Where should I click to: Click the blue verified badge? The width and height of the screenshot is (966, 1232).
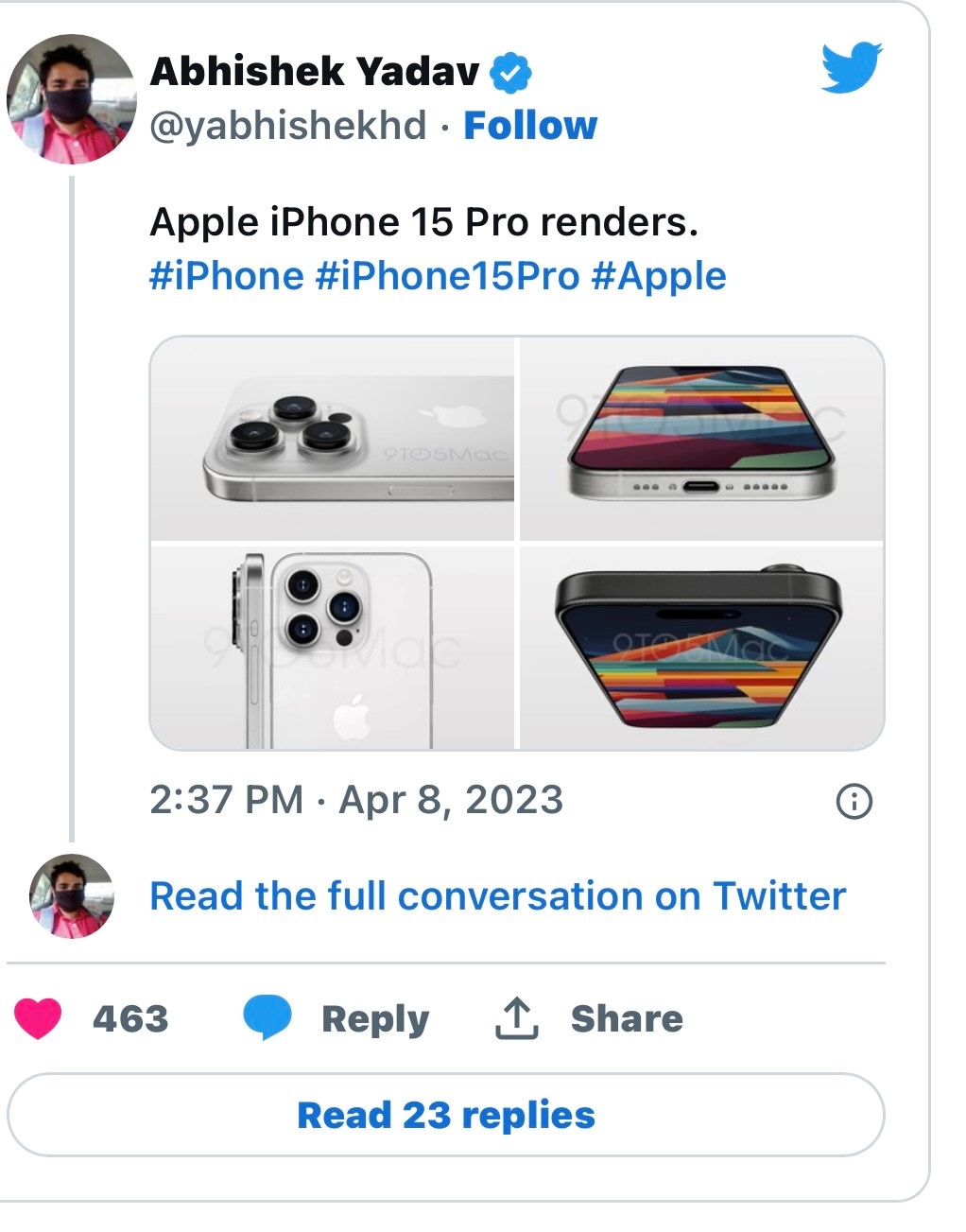(x=510, y=73)
